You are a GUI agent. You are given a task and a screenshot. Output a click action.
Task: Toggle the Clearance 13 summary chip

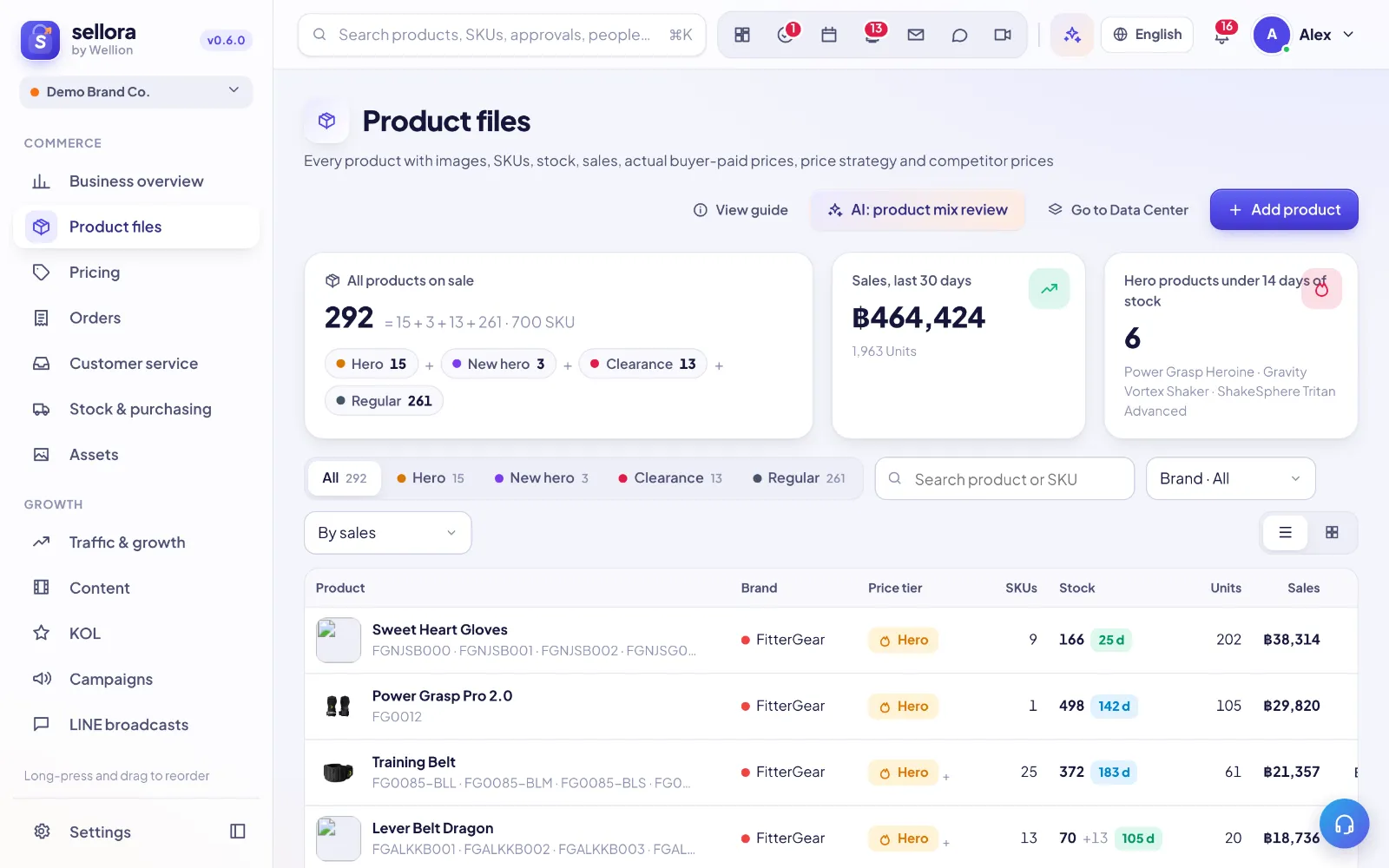click(x=643, y=364)
